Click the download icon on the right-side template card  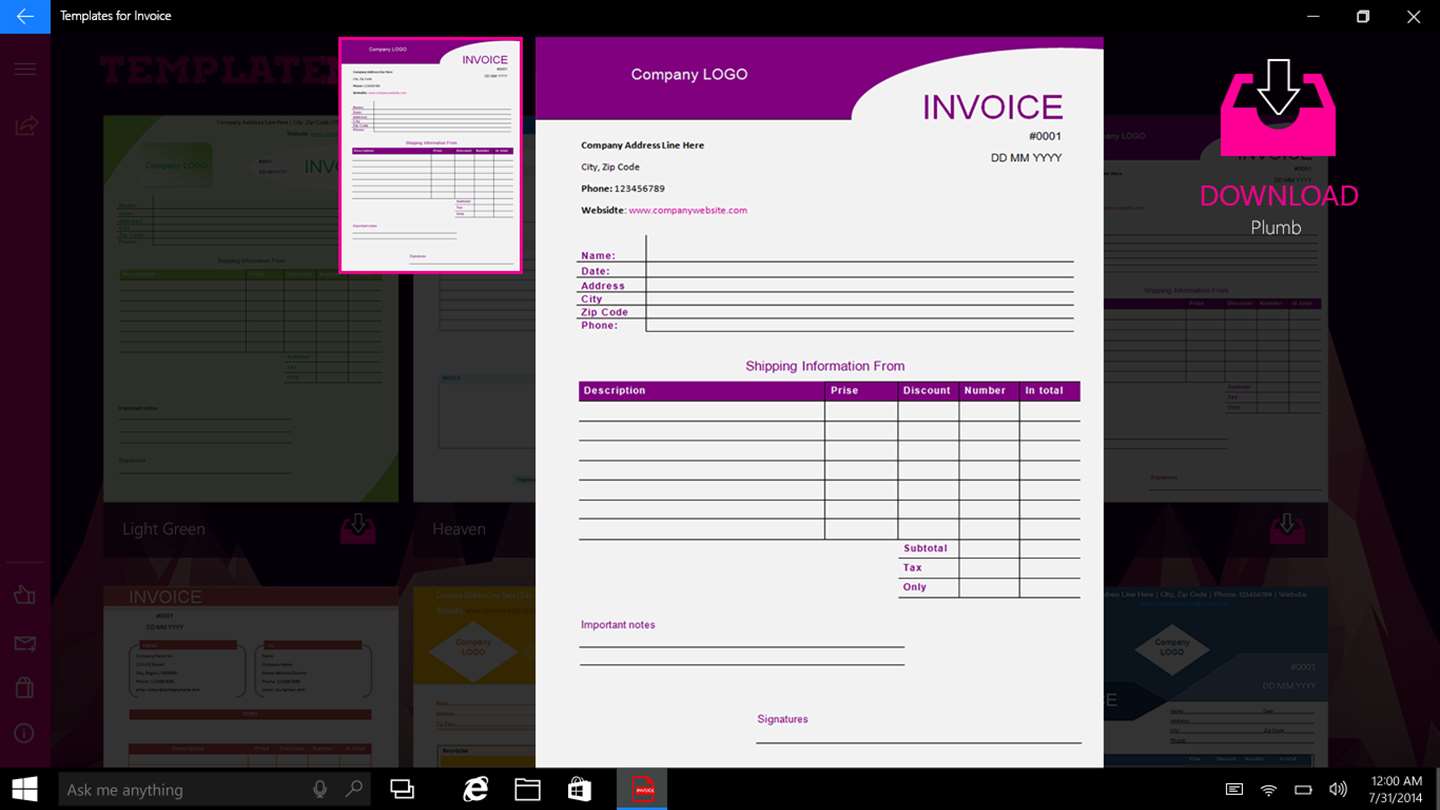[x=1287, y=528]
